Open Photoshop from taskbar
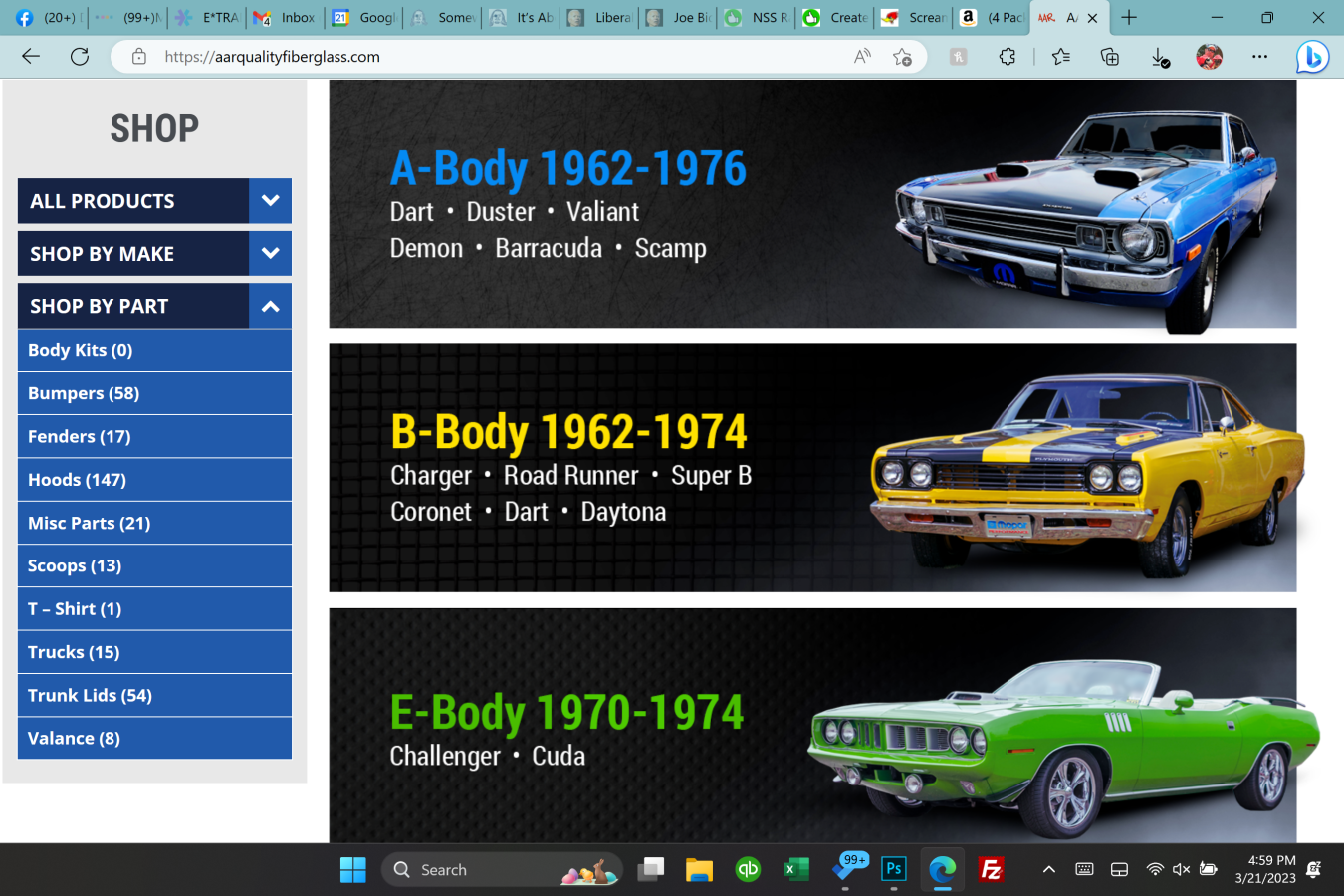The width and height of the screenshot is (1344, 896). [894, 869]
